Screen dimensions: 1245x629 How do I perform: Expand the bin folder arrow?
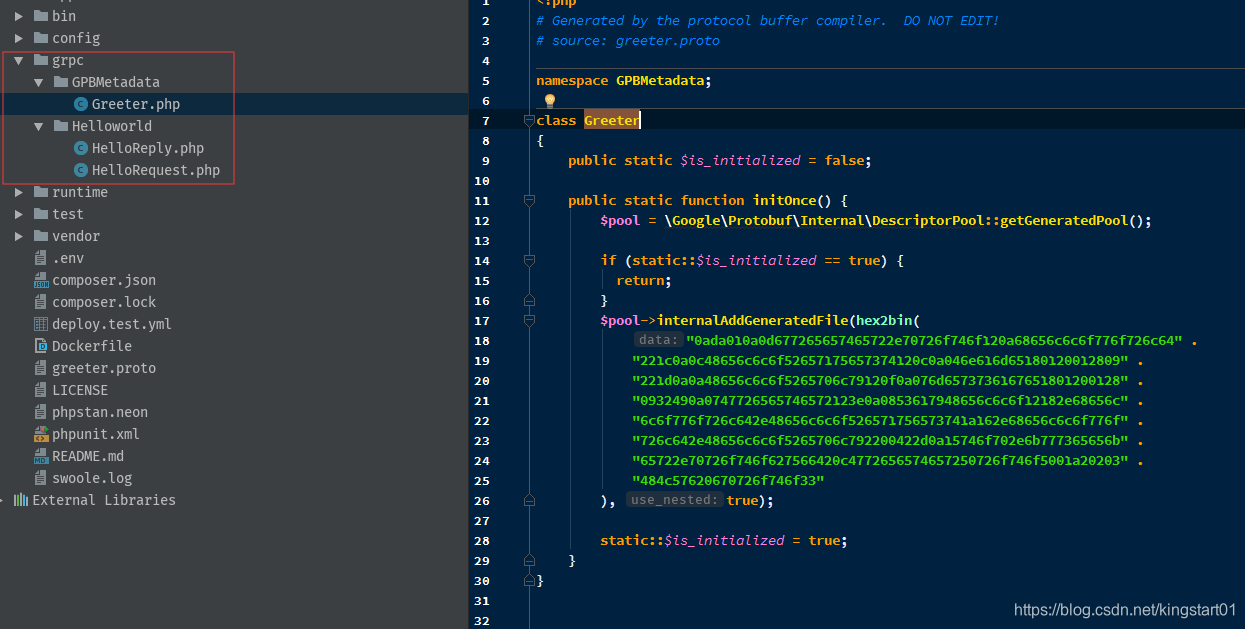coord(19,16)
